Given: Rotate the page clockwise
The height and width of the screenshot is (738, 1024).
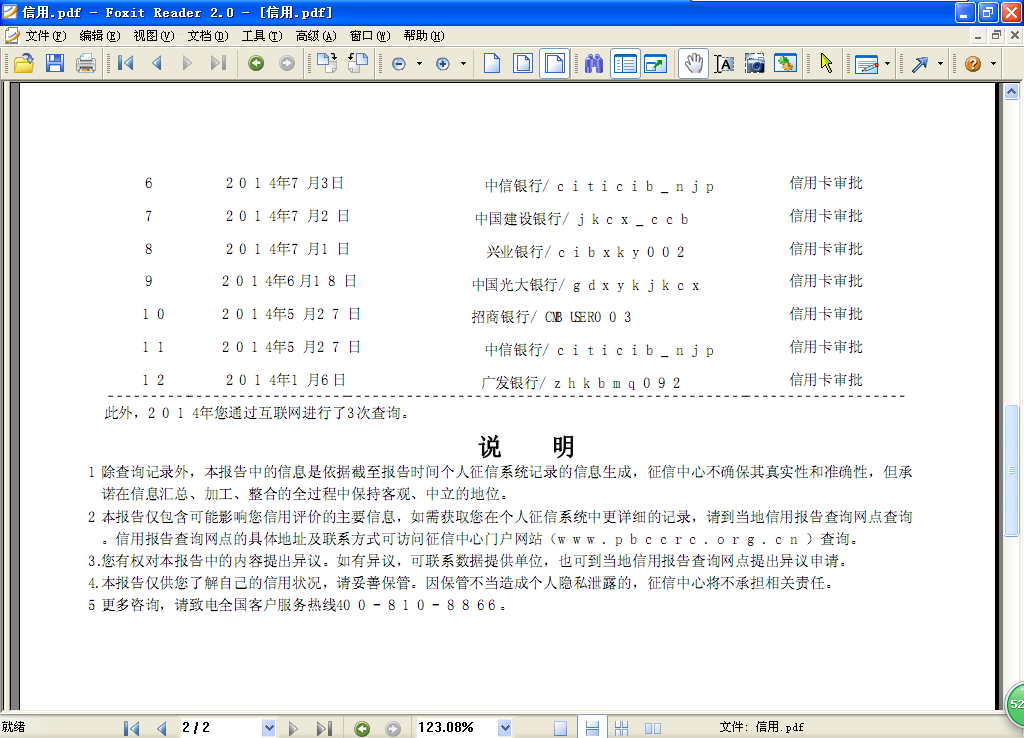Looking at the screenshot, I should (x=327, y=63).
